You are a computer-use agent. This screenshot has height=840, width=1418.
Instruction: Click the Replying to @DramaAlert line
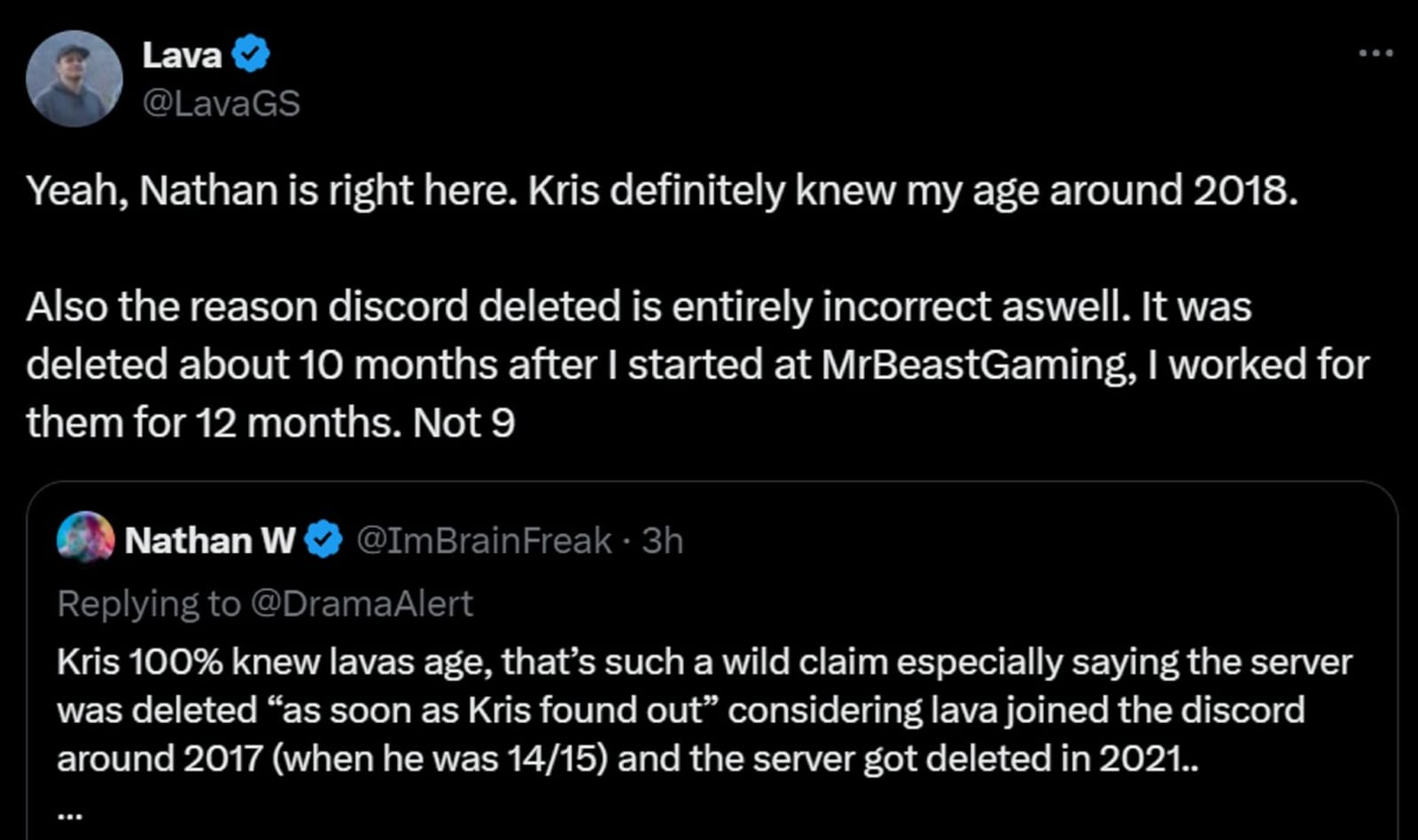point(266,603)
